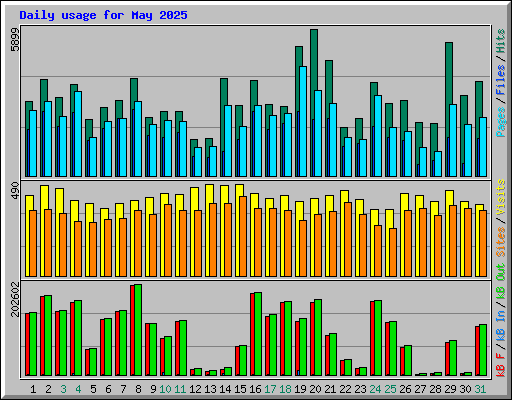The height and width of the screenshot is (400, 512).
Task: Select the green kB Out bar for day 5
Action: (93, 362)
